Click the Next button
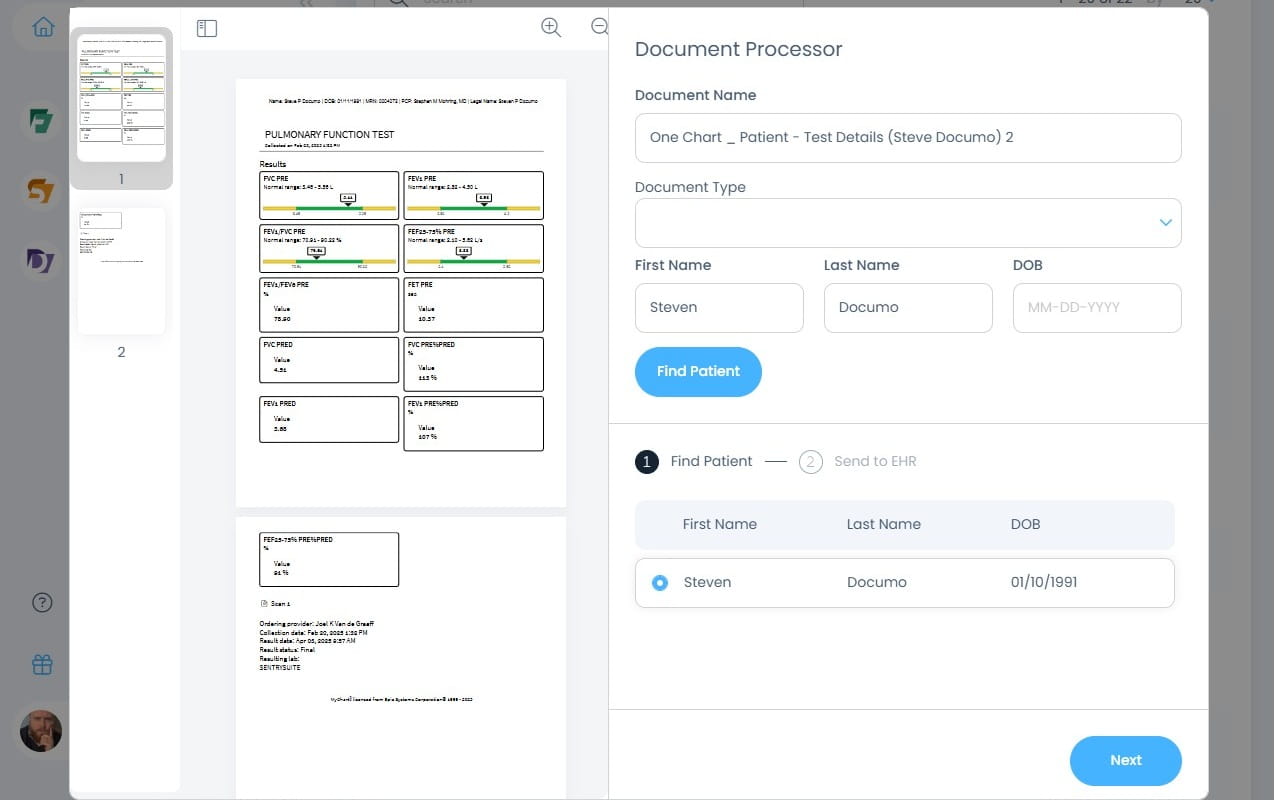 pyautogui.click(x=1125, y=761)
